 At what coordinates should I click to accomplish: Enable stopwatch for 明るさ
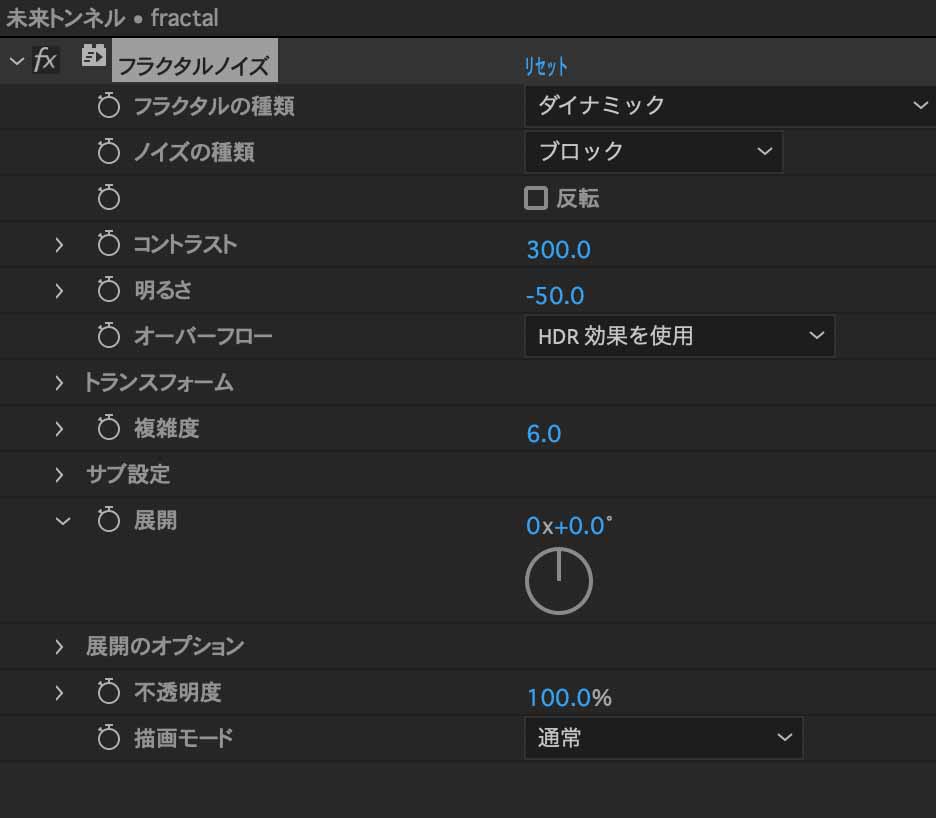click(109, 290)
